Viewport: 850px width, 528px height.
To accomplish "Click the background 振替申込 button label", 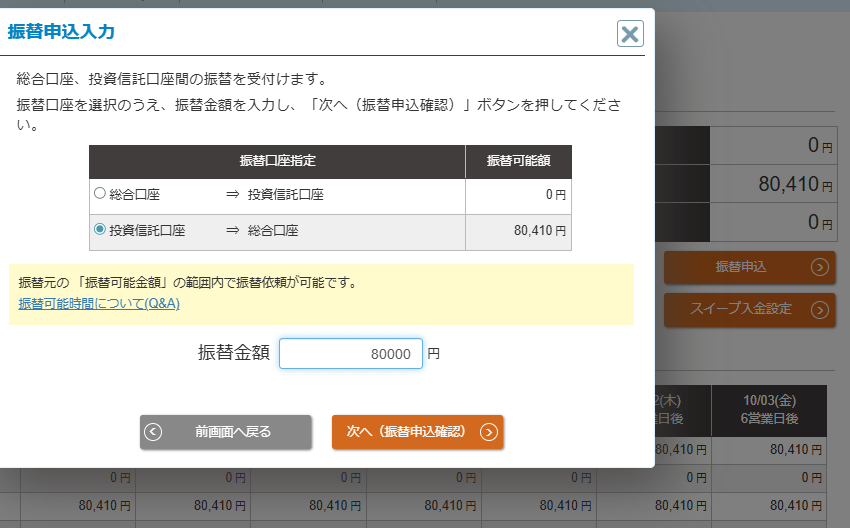I will point(740,267).
